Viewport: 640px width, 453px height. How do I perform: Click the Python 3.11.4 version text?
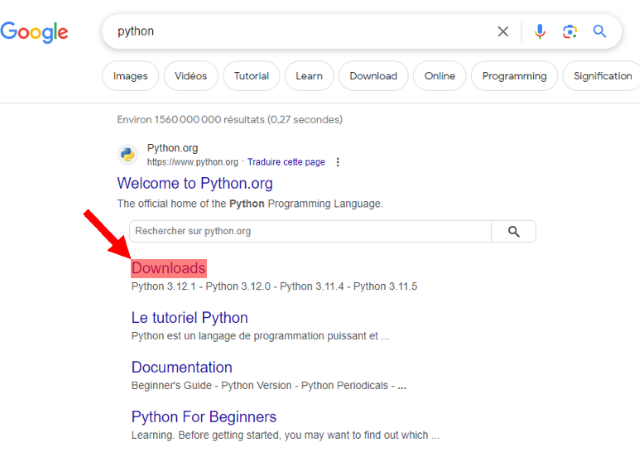pos(312,286)
